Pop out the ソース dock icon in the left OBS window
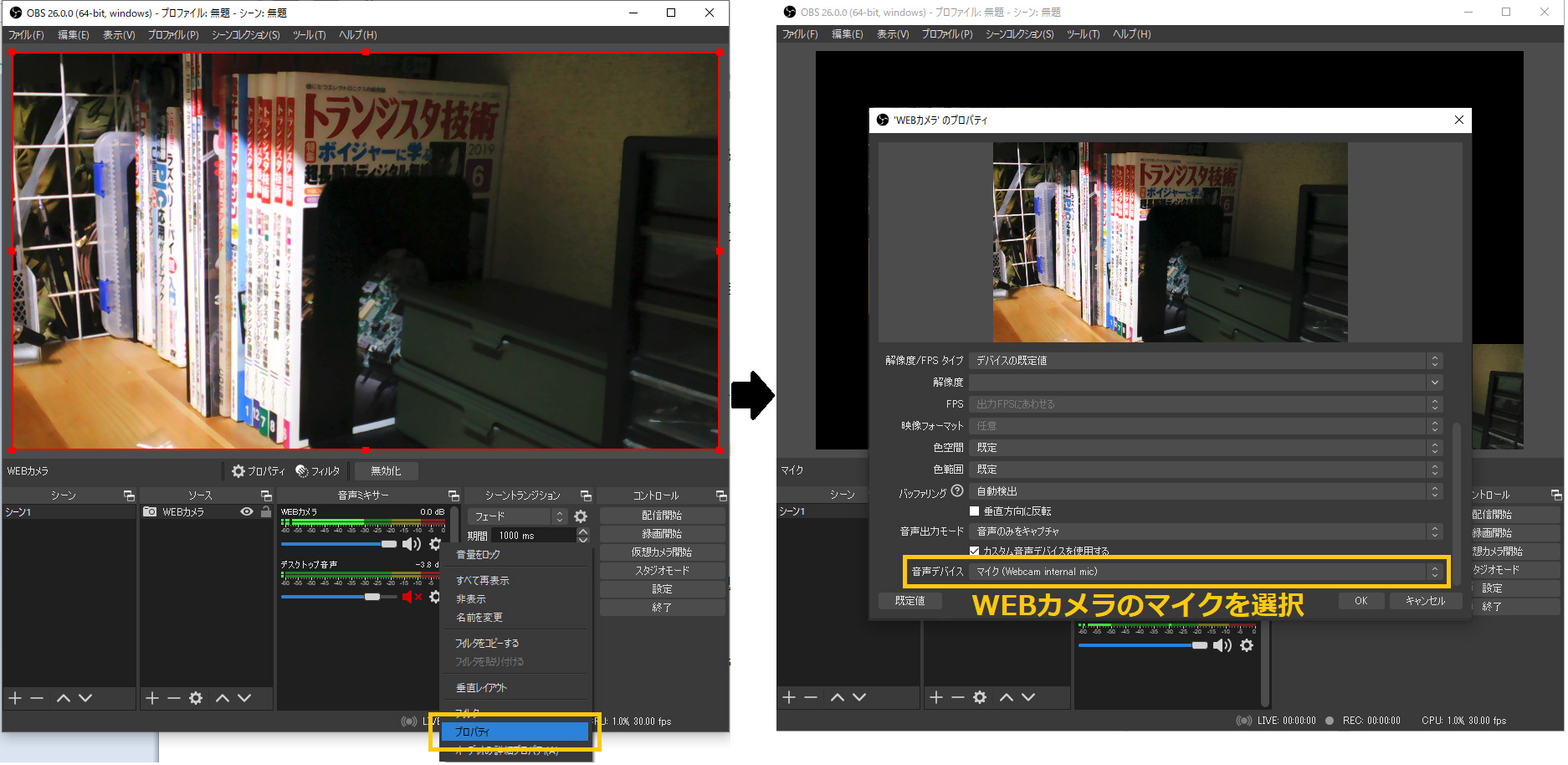Image resolution: width=1568 pixels, height=765 pixels. [x=266, y=495]
